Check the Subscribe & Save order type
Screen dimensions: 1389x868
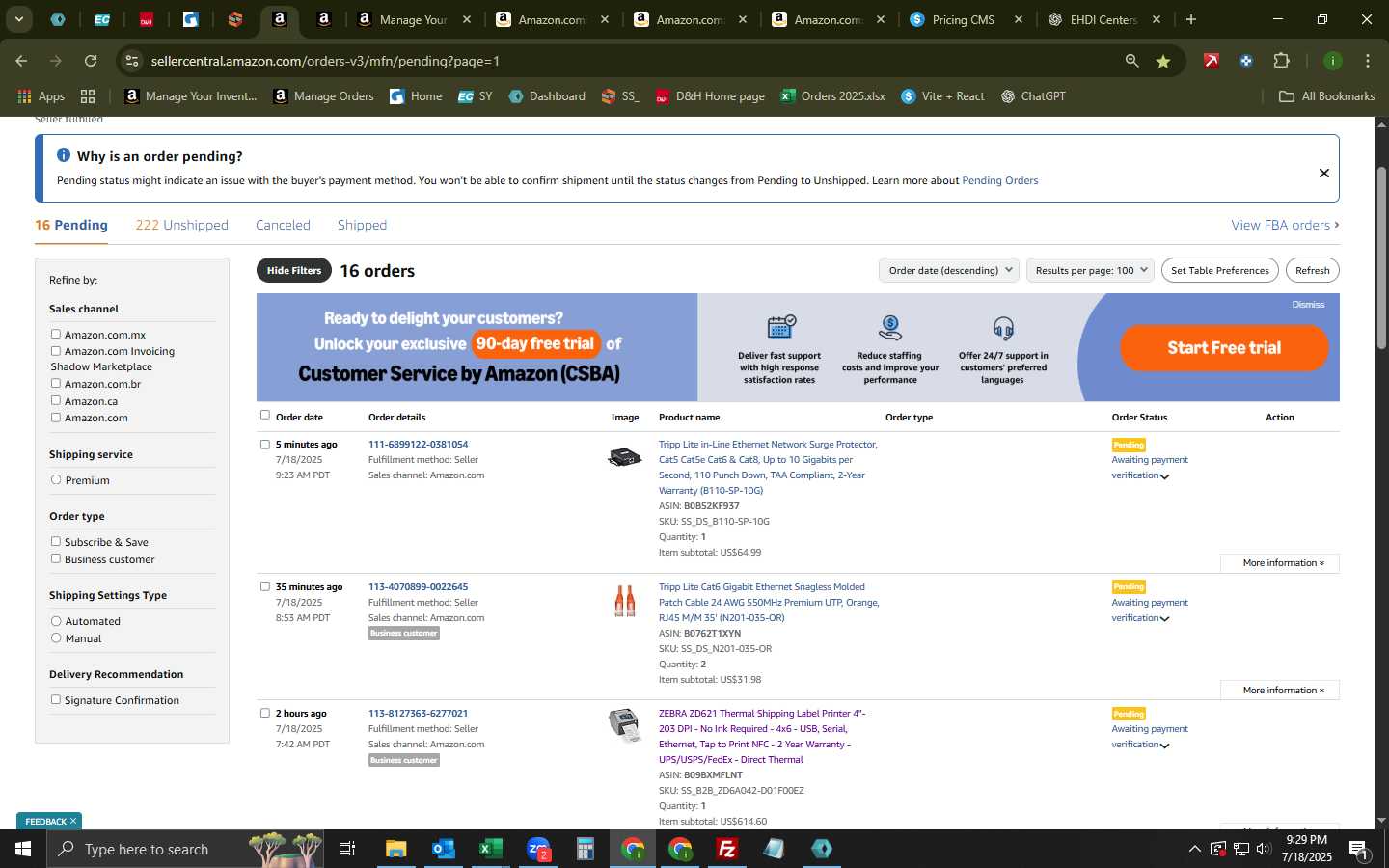[56, 541]
